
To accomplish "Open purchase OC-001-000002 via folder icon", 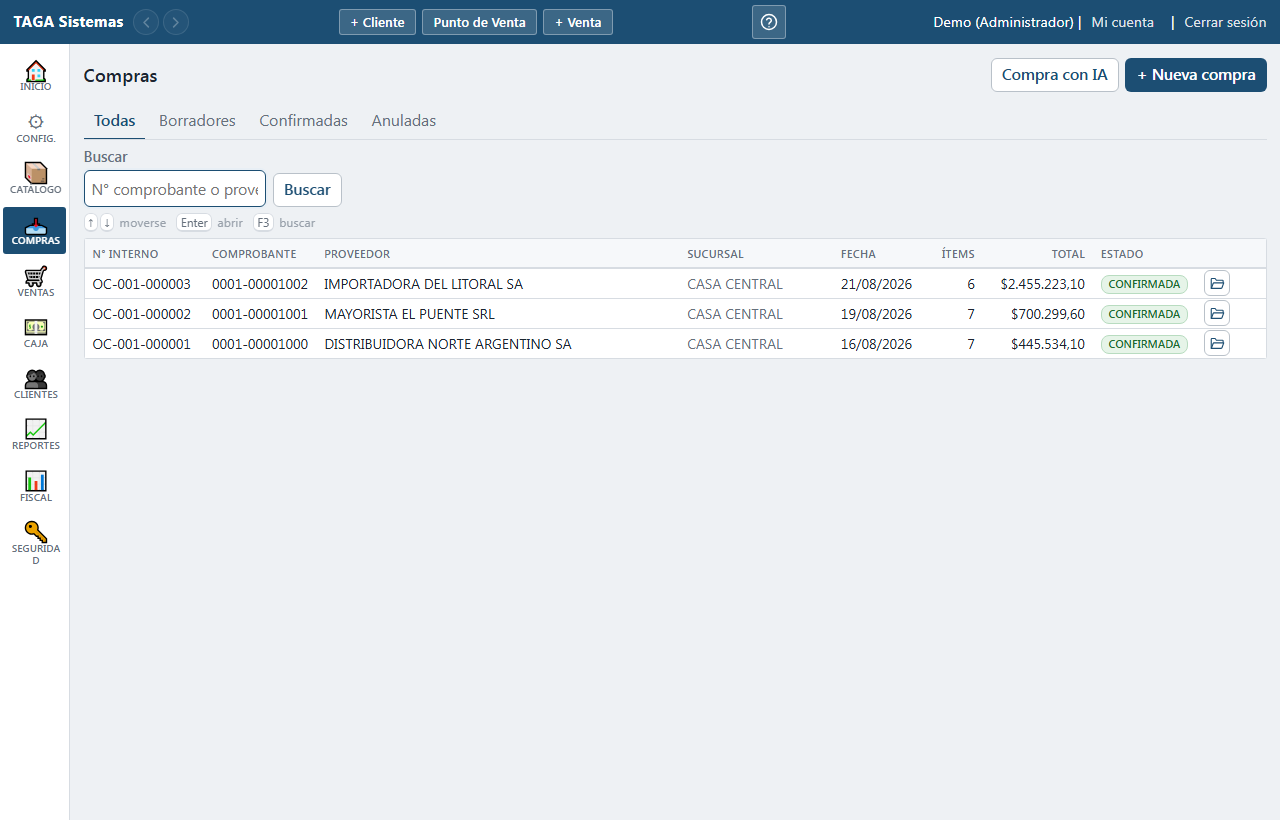I will point(1217,314).
